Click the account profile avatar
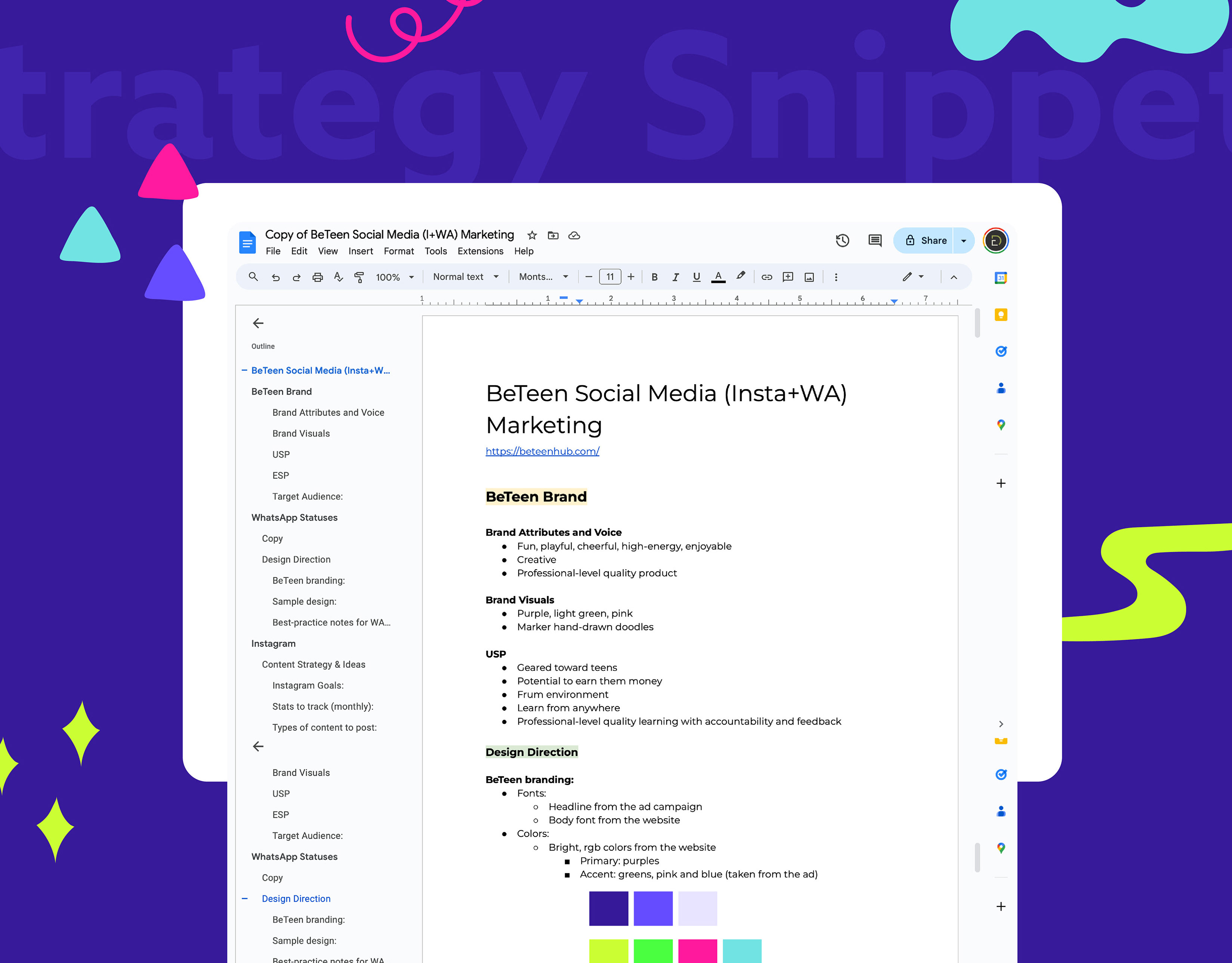This screenshot has width=1232, height=963. pos(995,241)
